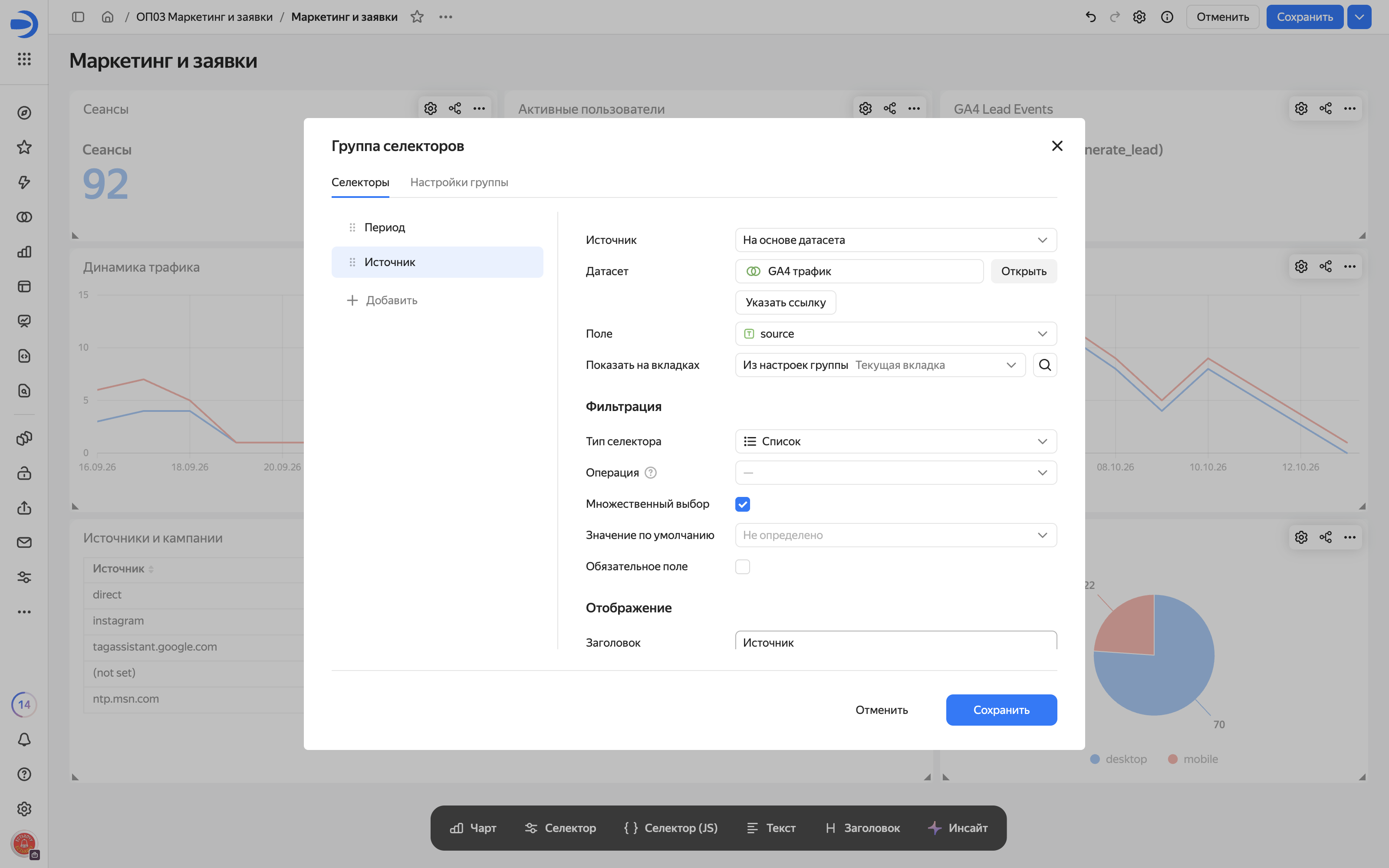Image resolution: width=1389 pixels, height=868 pixels.
Task: Open the all services grid icon
Action: coord(24,59)
